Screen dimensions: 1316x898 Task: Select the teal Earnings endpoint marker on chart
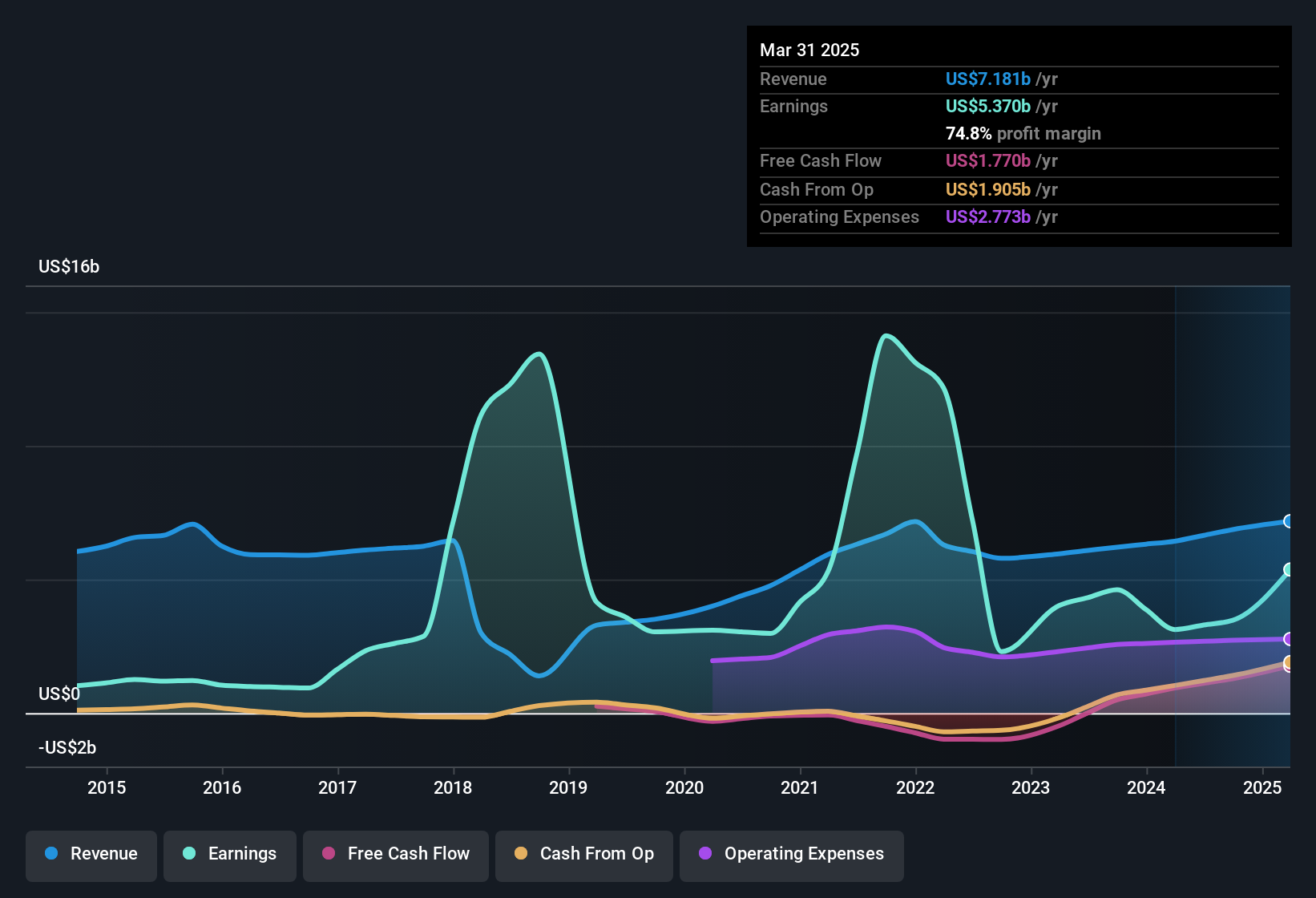coord(1288,569)
